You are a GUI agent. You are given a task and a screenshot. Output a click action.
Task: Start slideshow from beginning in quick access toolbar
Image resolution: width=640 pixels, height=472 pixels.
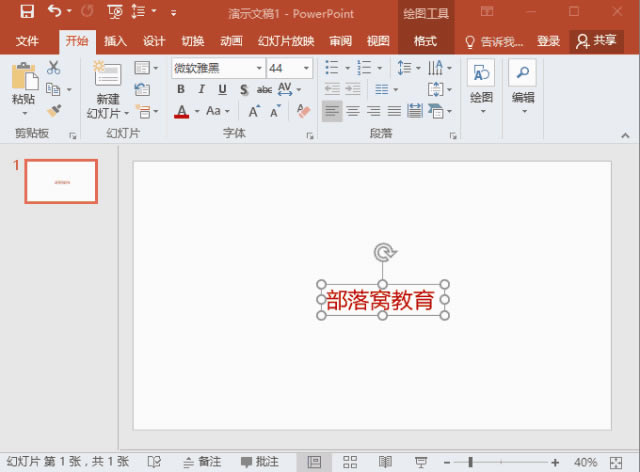tap(115, 11)
